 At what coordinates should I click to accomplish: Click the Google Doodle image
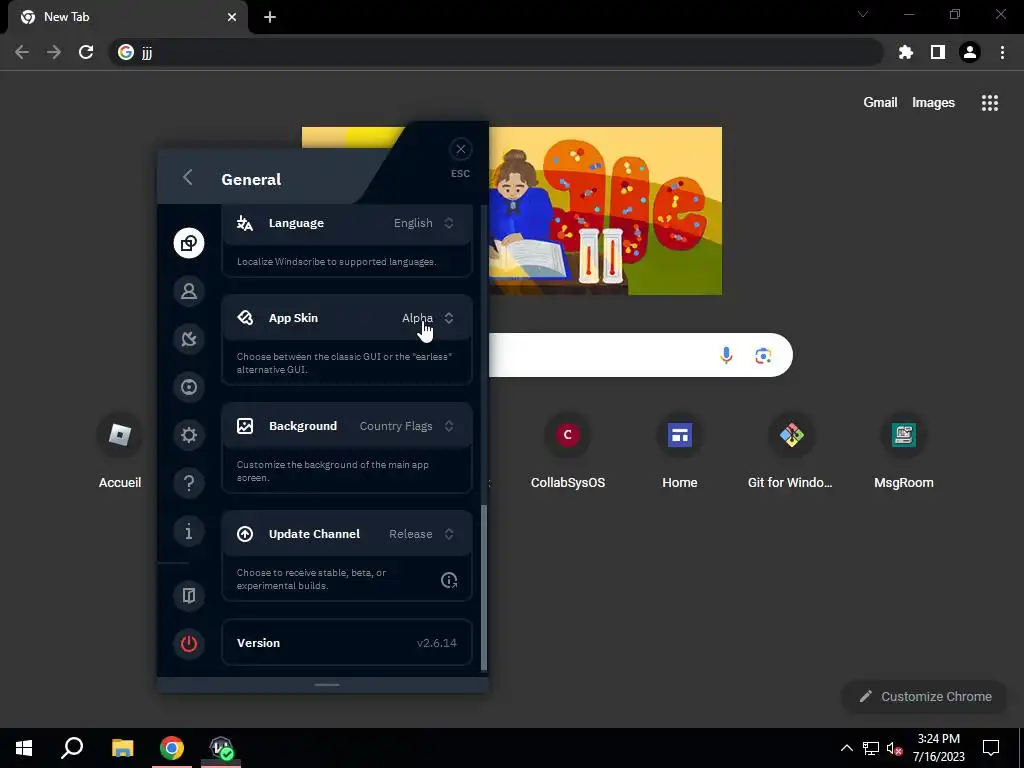pos(605,210)
